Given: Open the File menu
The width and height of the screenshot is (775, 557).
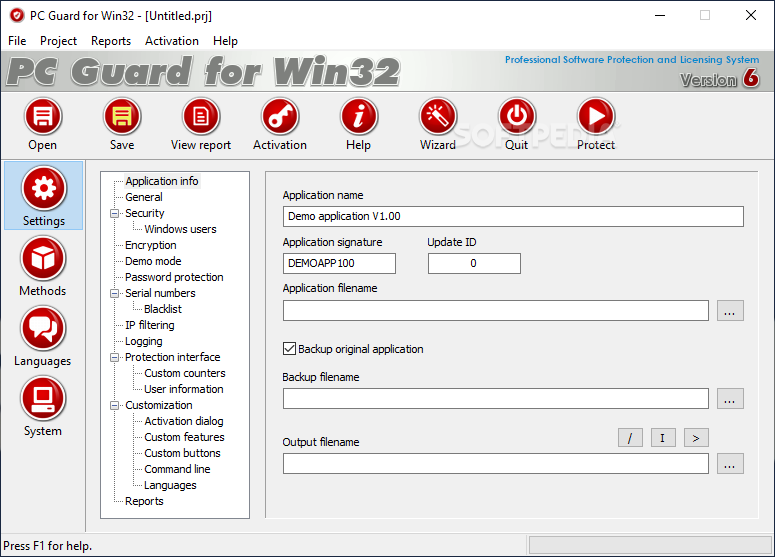Looking at the screenshot, I should point(17,41).
